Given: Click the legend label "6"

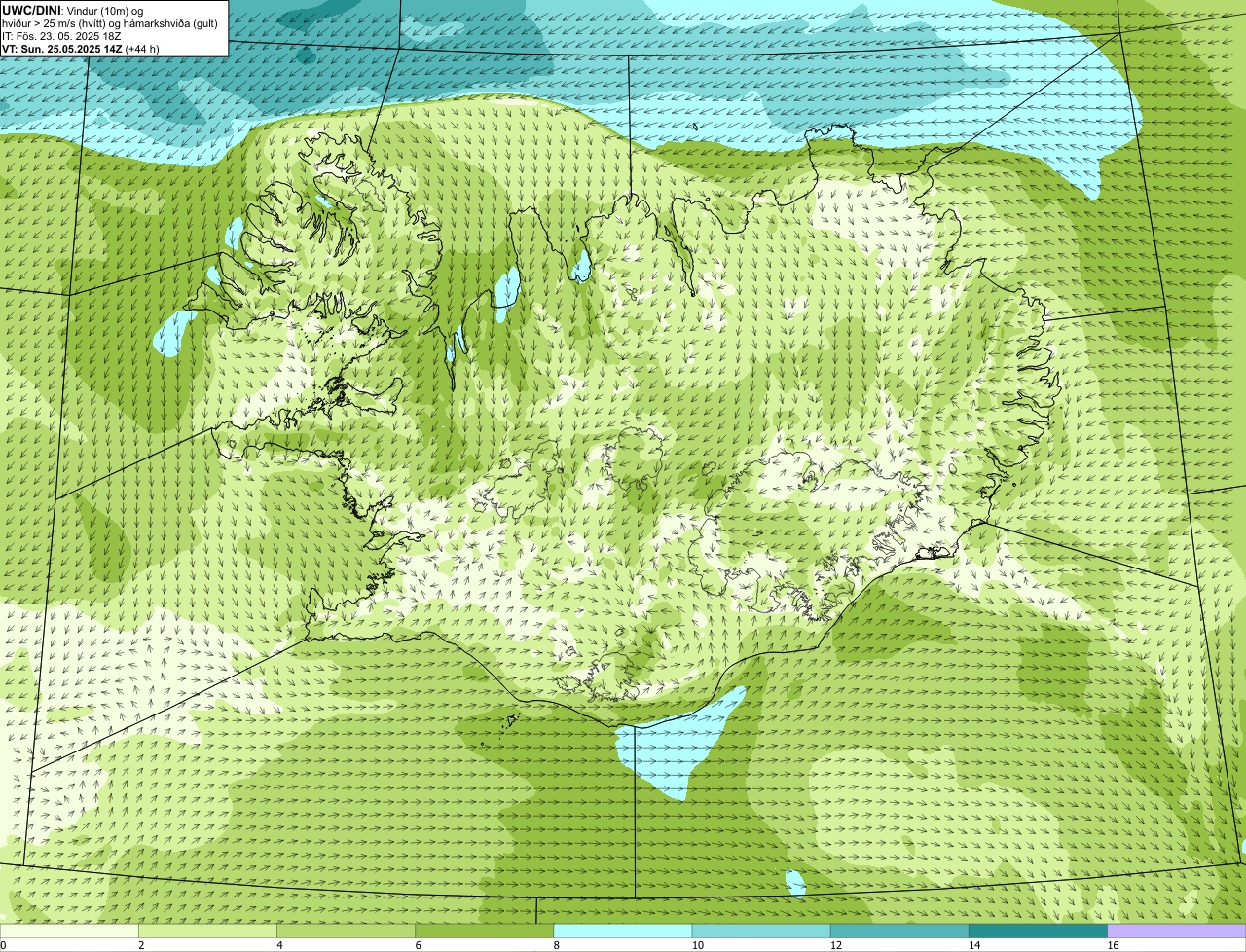Looking at the screenshot, I should click(x=418, y=945).
